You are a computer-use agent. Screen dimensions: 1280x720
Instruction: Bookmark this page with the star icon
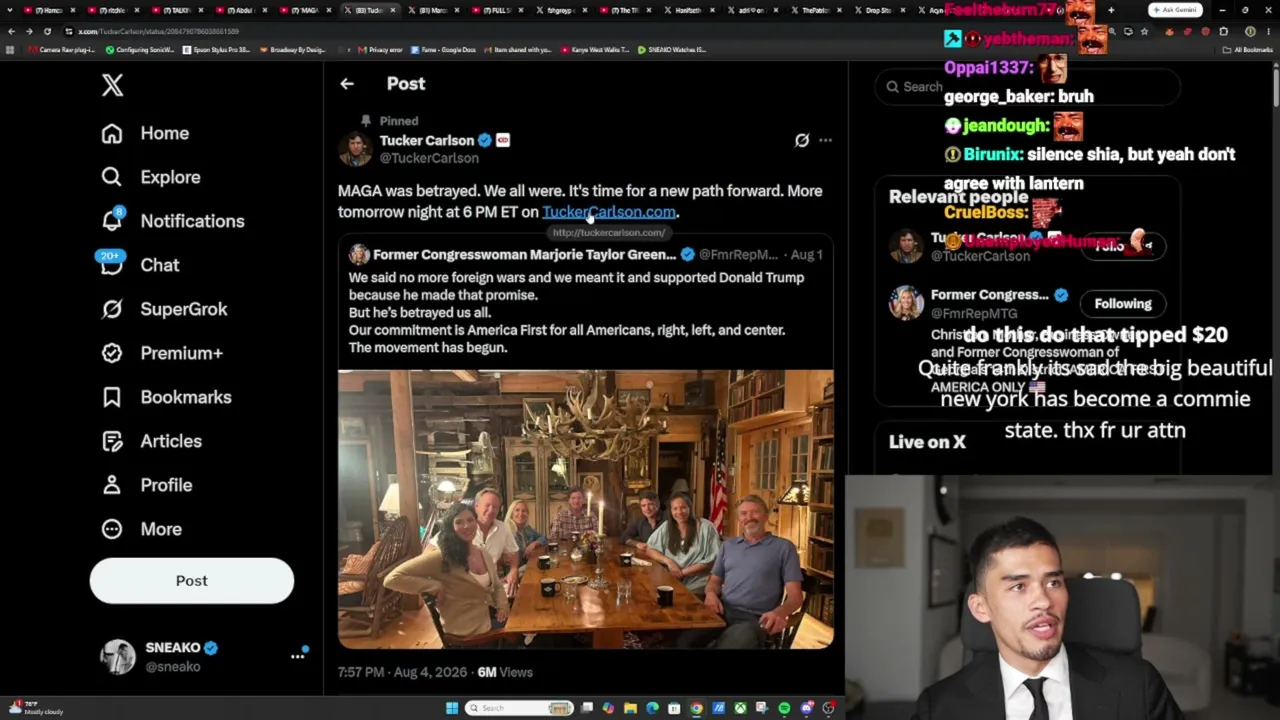click(1145, 32)
